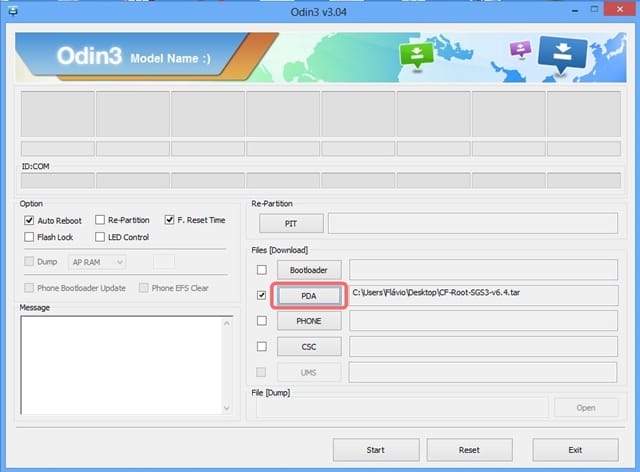
Task: Click the PHONE file path field
Action: 483,321
